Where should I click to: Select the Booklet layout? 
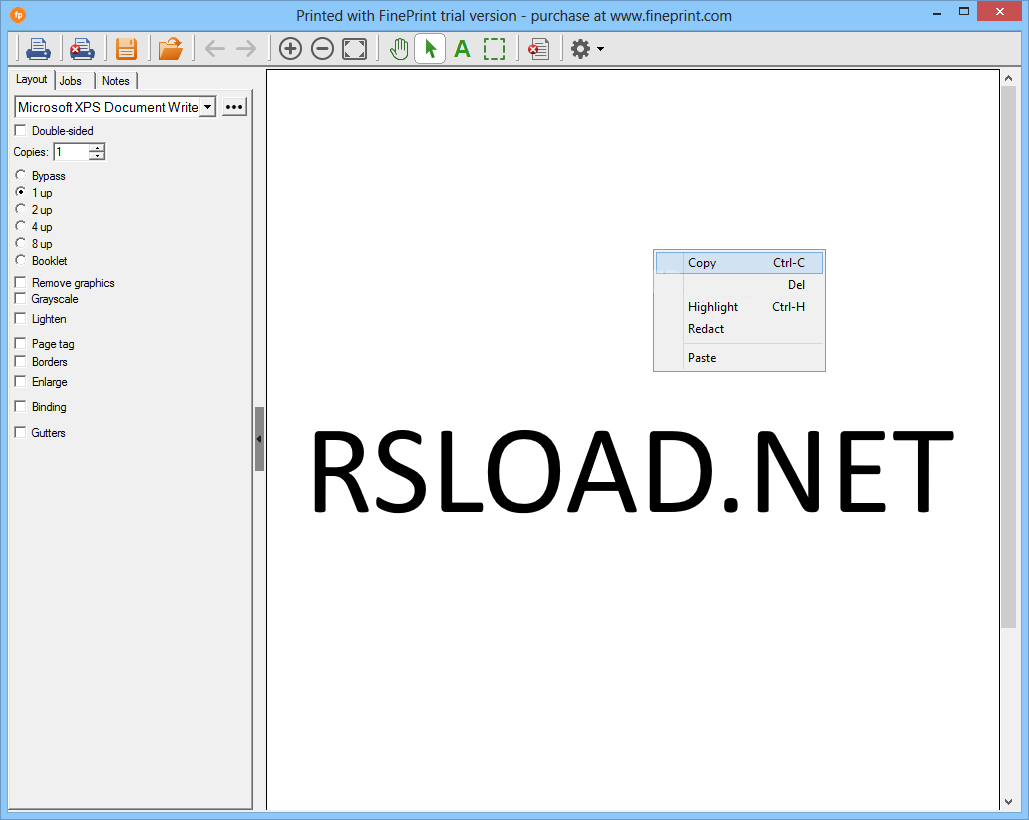[20, 260]
